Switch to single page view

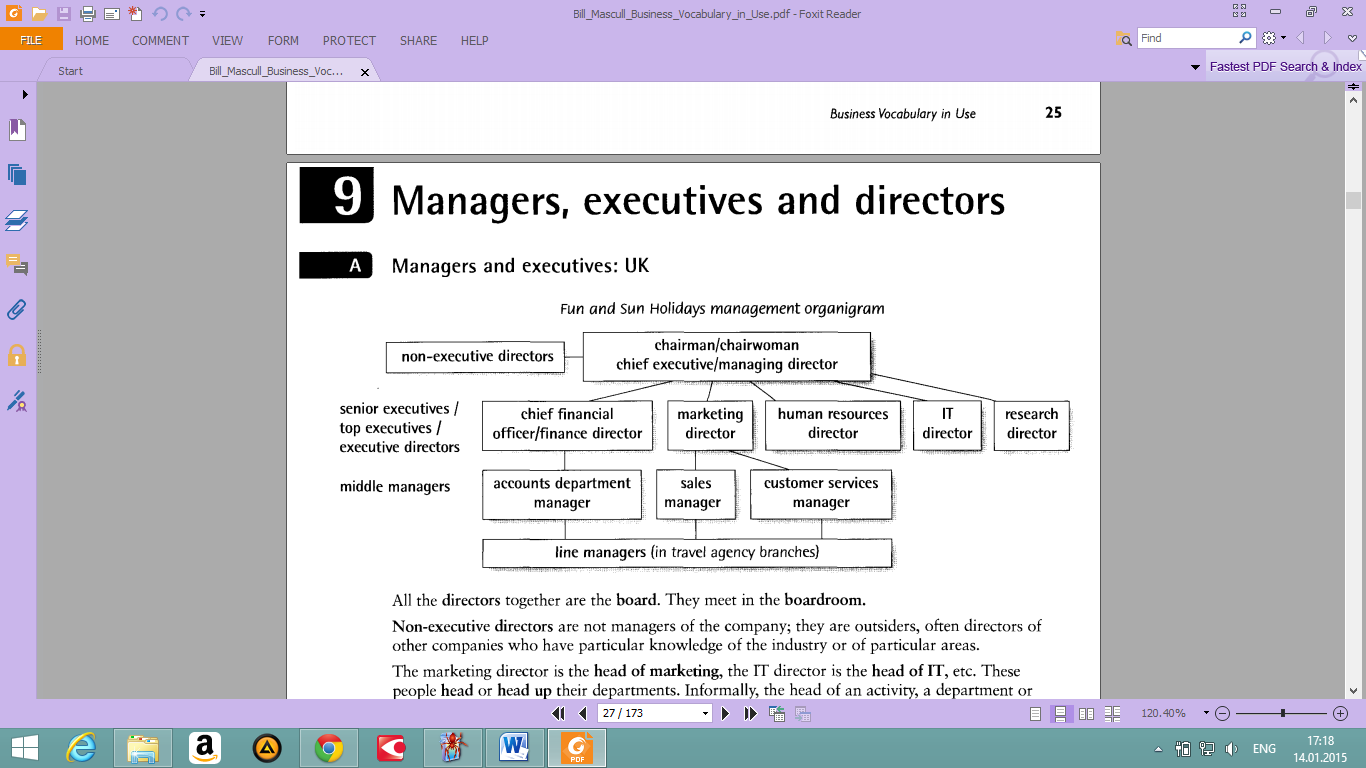point(1036,714)
